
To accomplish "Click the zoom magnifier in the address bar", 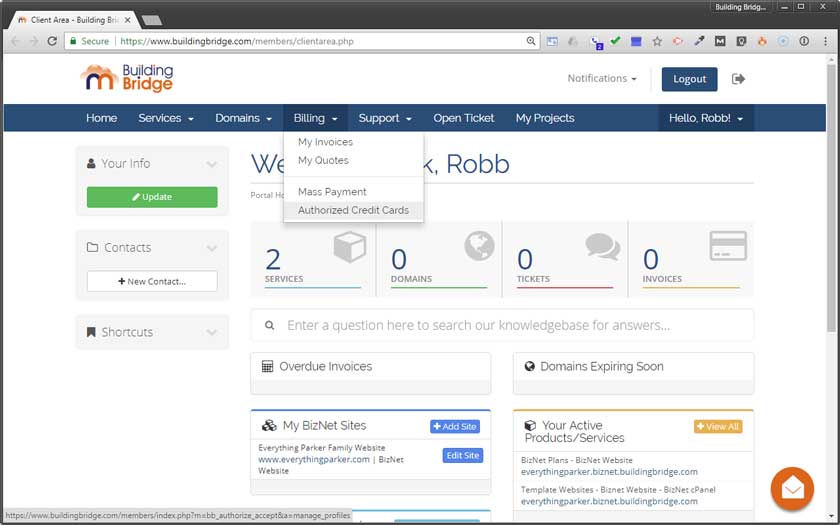I will click(530, 41).
